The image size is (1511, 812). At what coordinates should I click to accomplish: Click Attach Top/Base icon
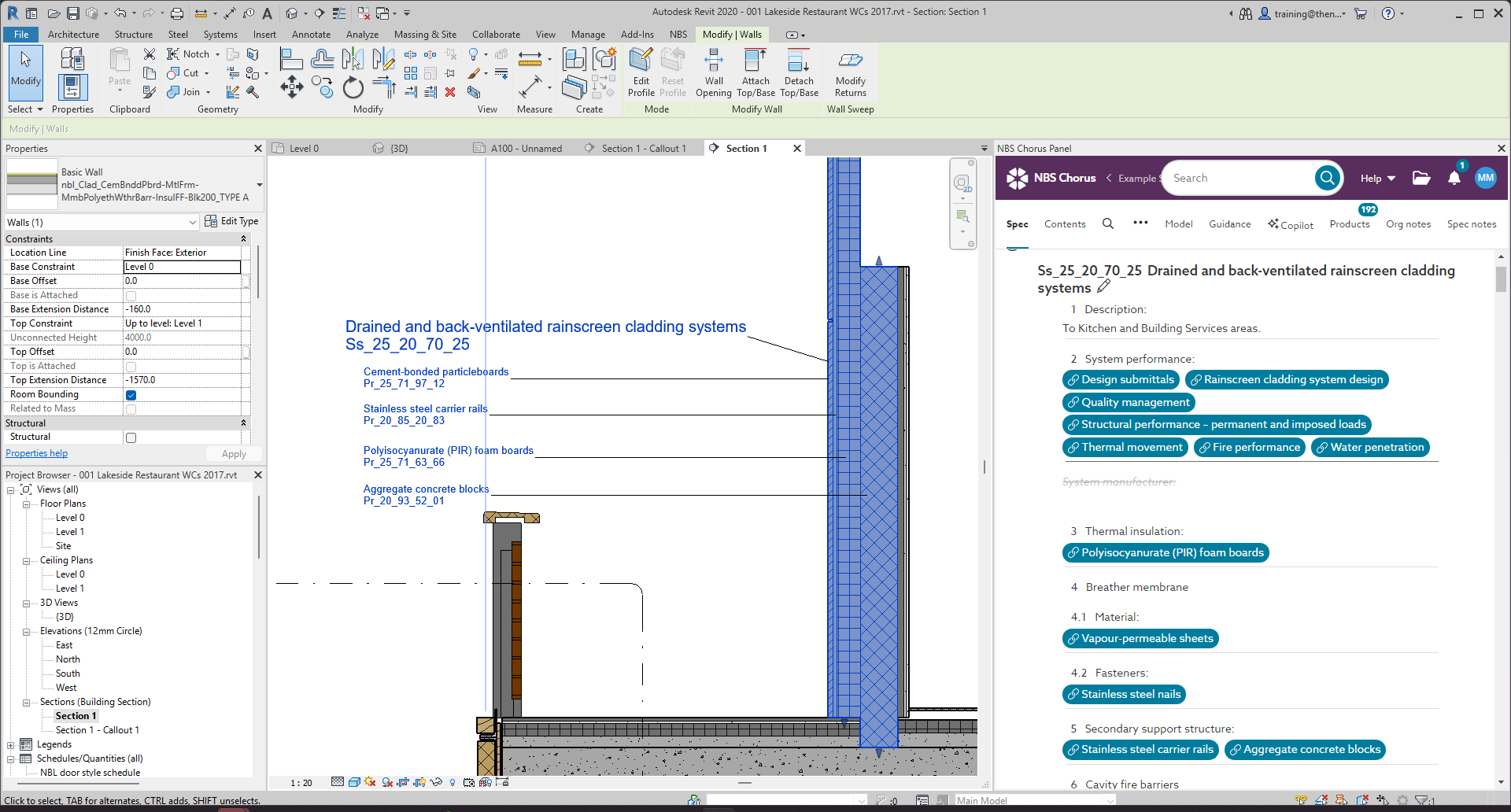click(755, 61)
